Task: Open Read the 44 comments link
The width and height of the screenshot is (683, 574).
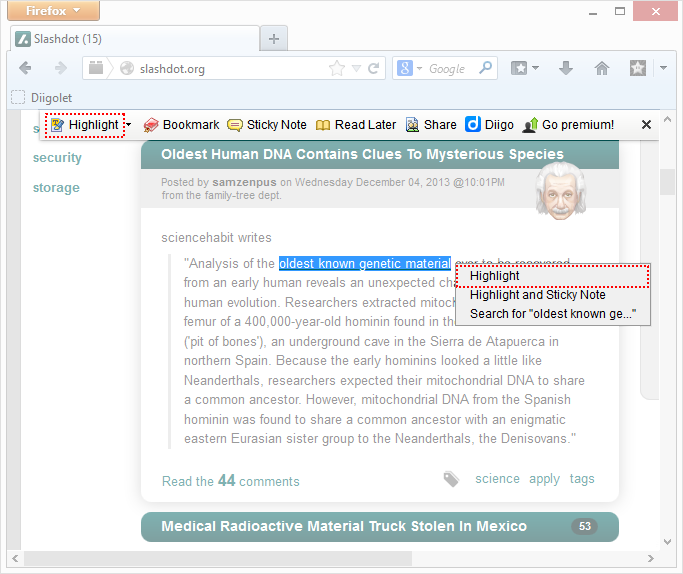Action: tap(230, 481)
